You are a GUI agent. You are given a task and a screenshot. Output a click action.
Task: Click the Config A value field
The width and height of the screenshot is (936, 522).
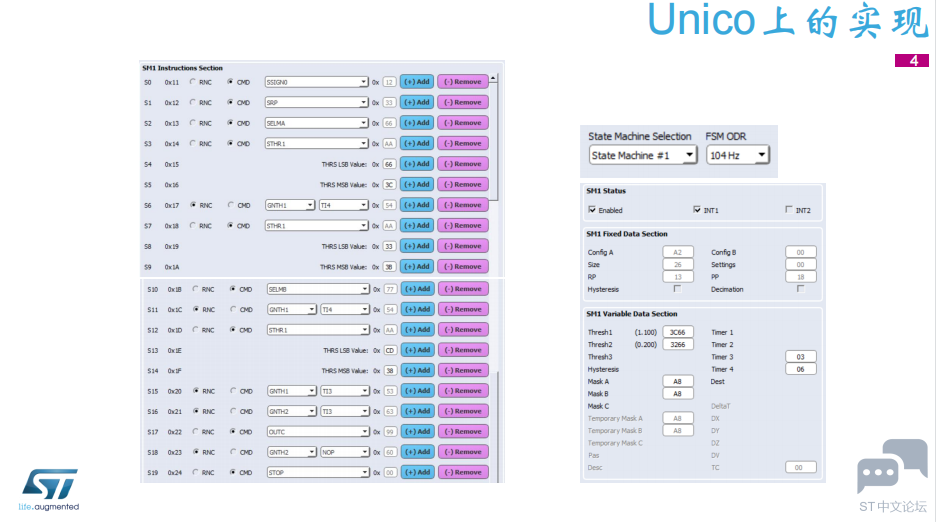[678, 252]
